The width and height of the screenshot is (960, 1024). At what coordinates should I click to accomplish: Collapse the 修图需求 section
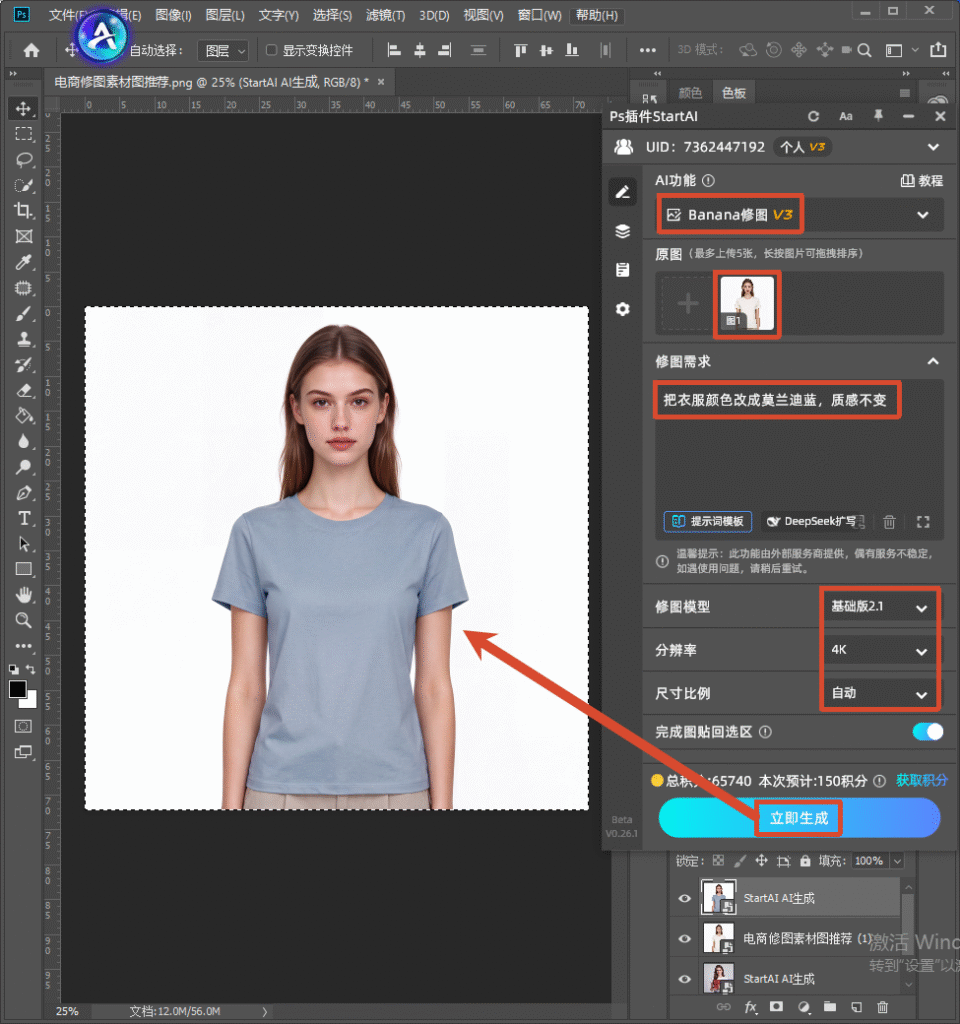point(933,361)
